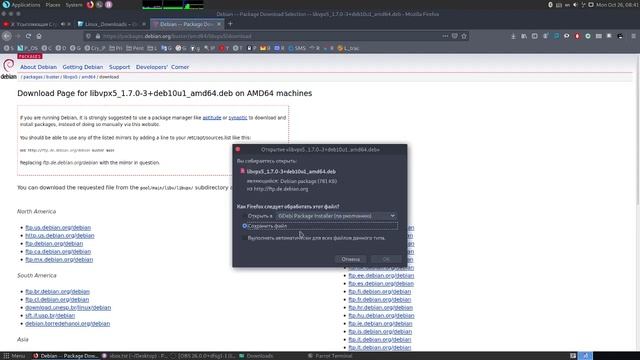Open the SMS bookmark
Image resolution: width=640 pixels, height=360 pixels.
point(297,48)
